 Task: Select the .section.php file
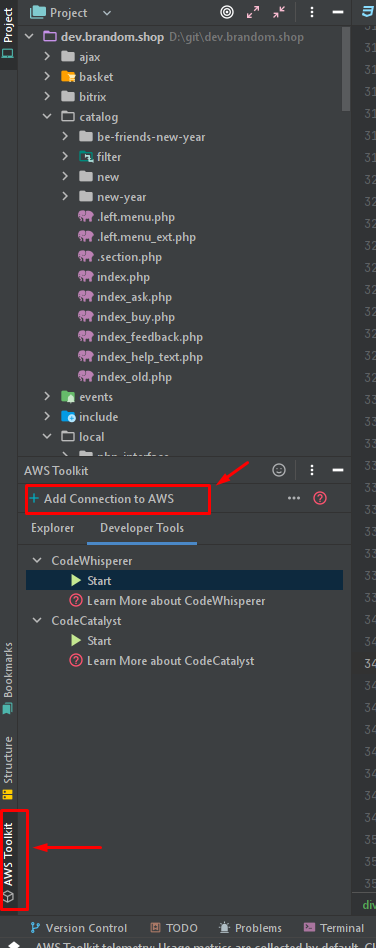[x=129, y=257]
